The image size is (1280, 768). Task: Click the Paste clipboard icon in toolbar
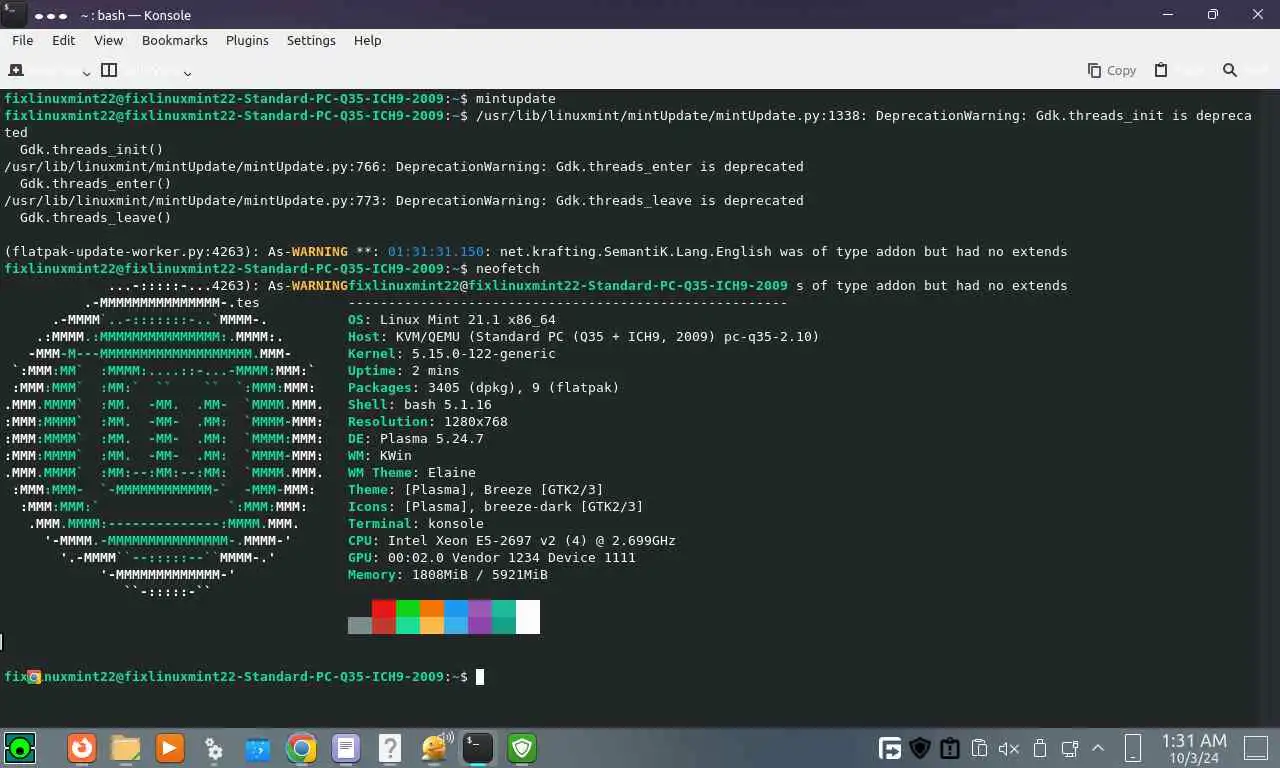pos(1161,70)
